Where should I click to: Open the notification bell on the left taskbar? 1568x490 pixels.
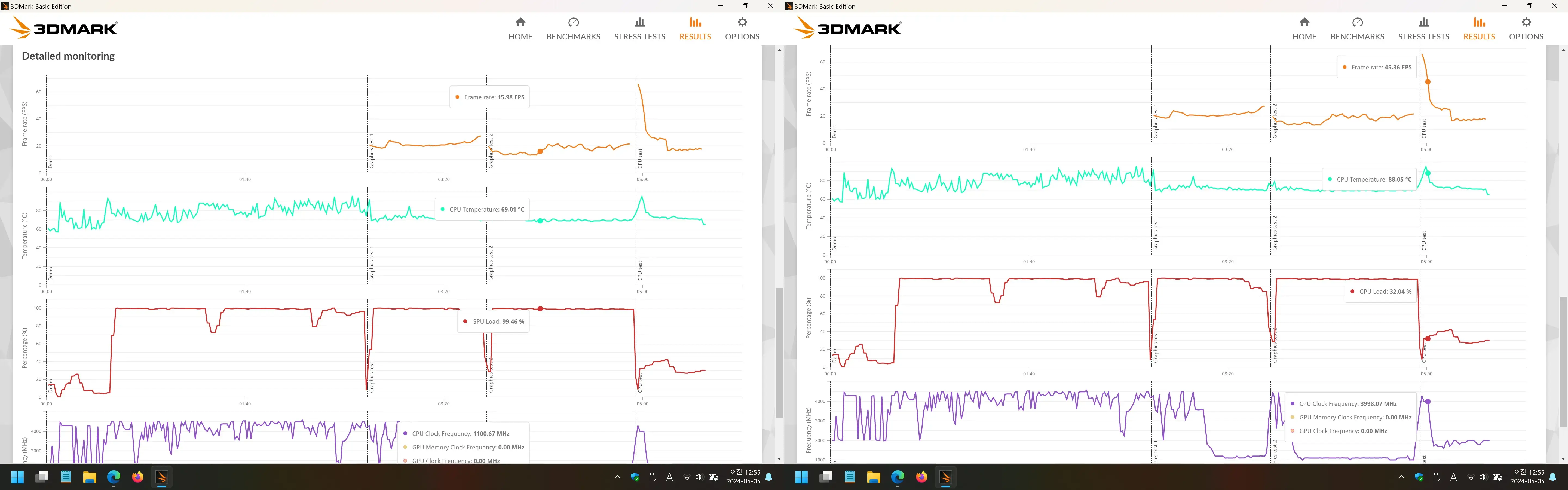pos(769,477)
